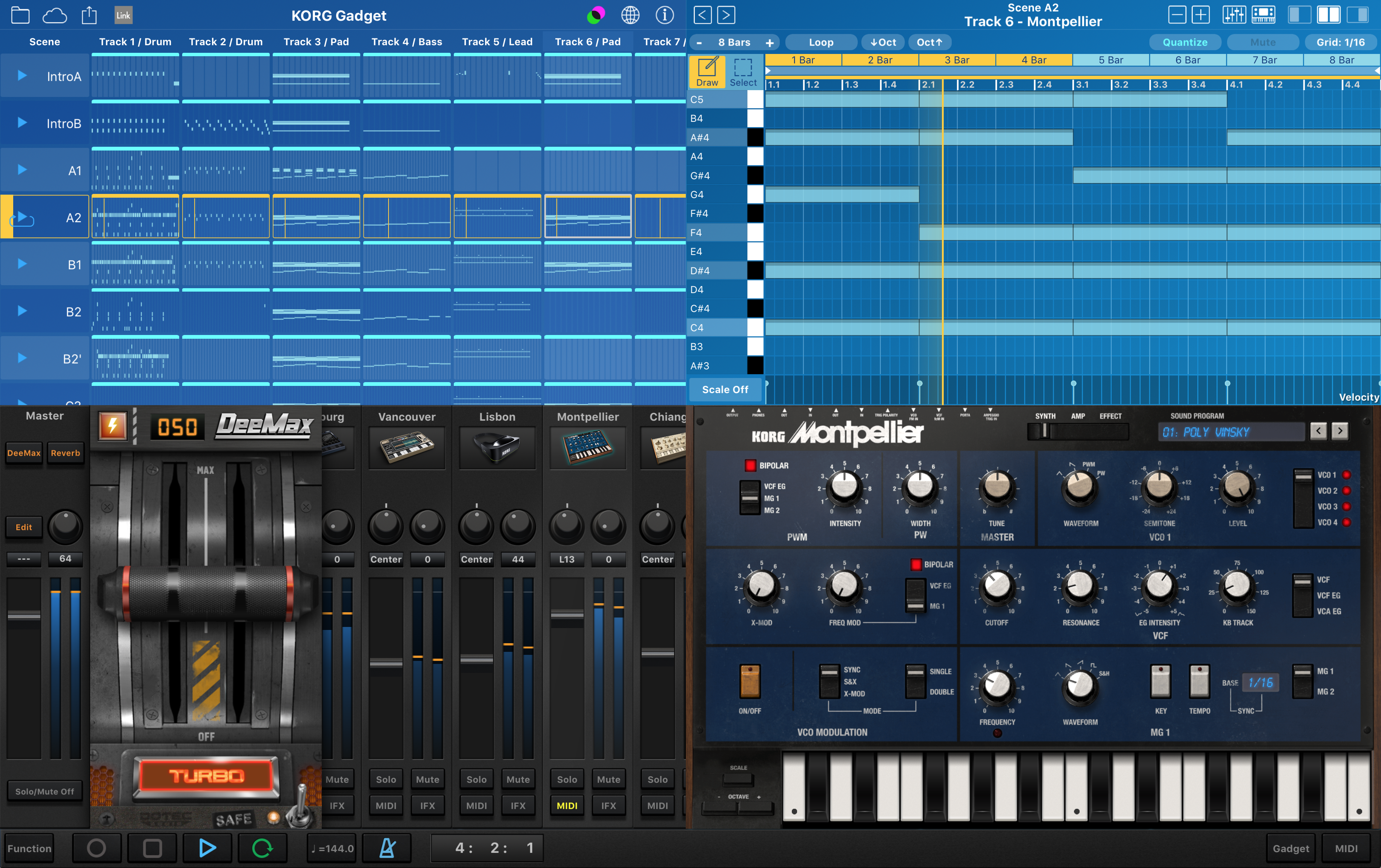This screenshot has width=1381, height=868.
Task: Toggle the metronome icon
Action: [x=388, y=848]
